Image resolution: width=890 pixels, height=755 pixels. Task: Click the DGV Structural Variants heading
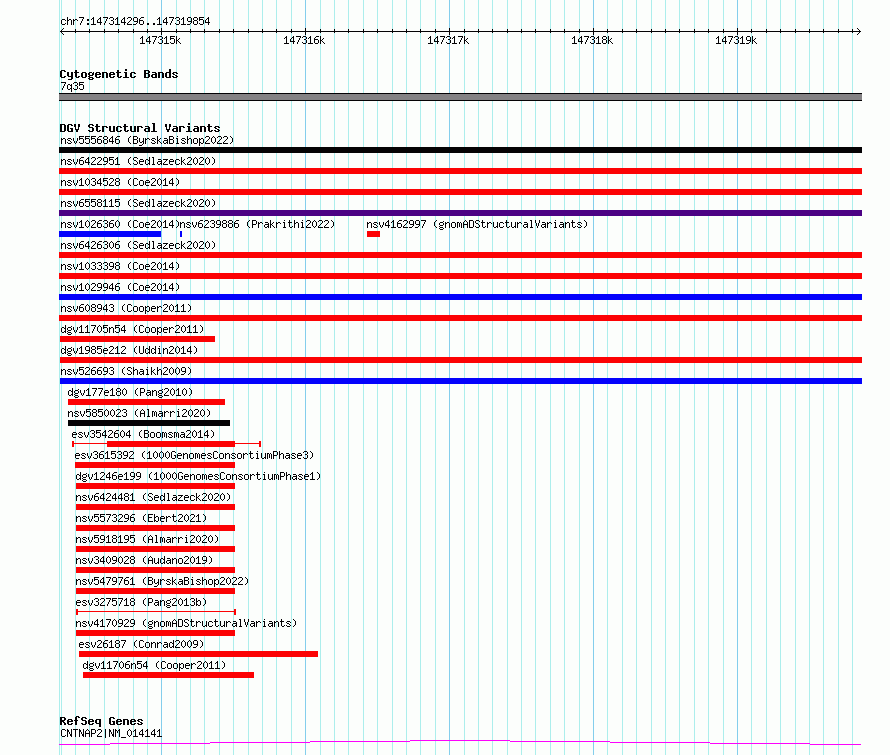point(140,128)
